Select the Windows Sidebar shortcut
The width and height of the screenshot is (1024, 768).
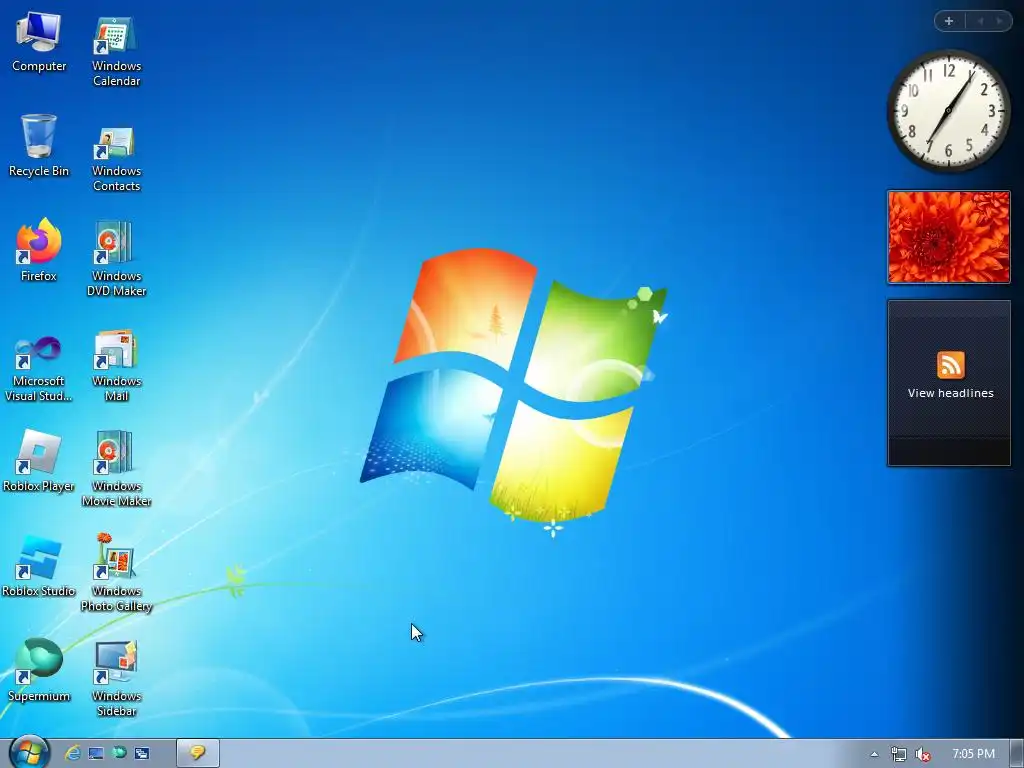coord(116,679)
